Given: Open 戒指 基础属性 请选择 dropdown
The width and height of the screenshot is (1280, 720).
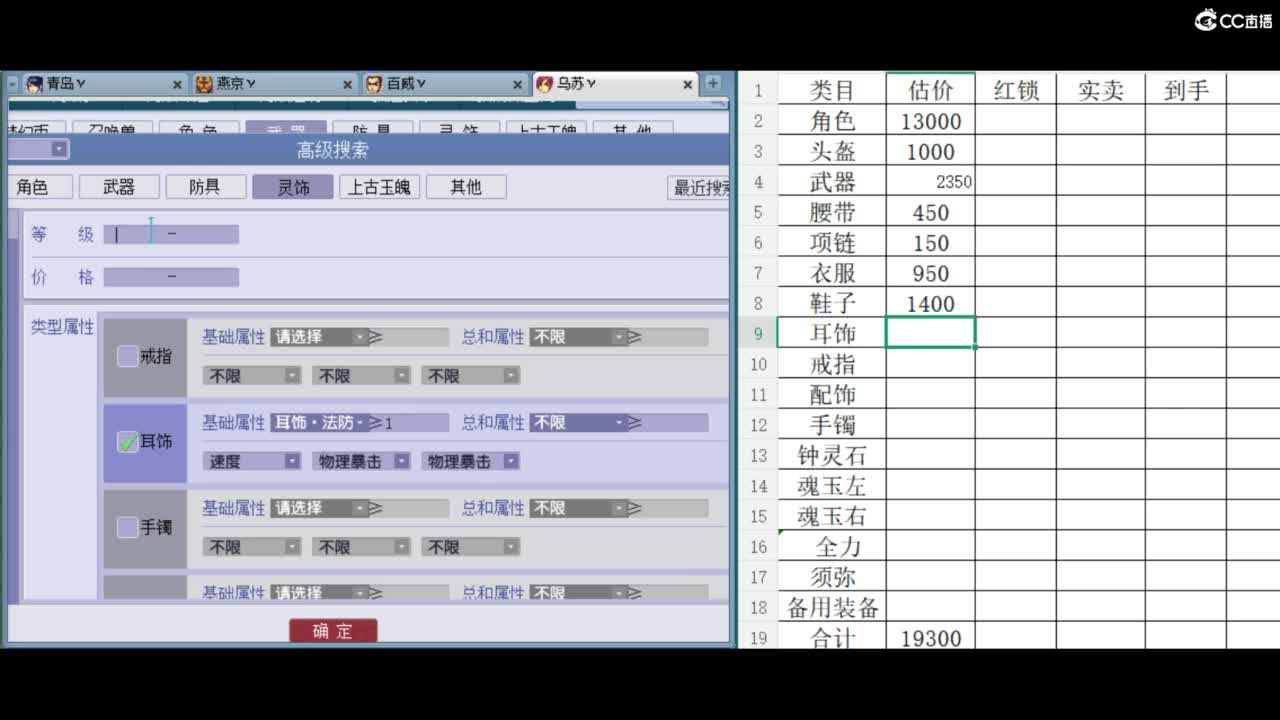Looking at the screenshot, I should pyautogui.click(x=319, y=337).
